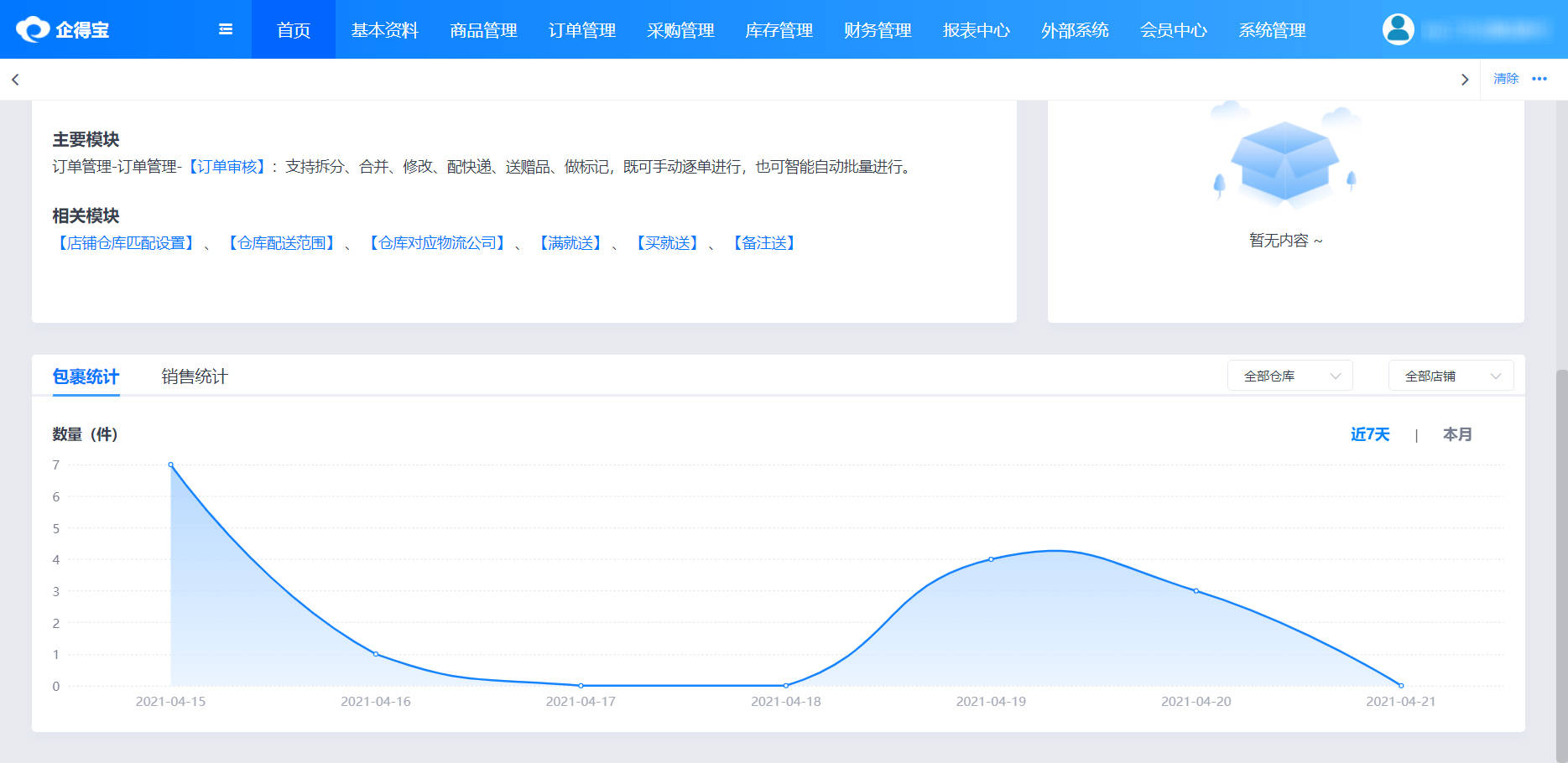
Task: Open the 订单管理 menu
Action: [582, 30]
